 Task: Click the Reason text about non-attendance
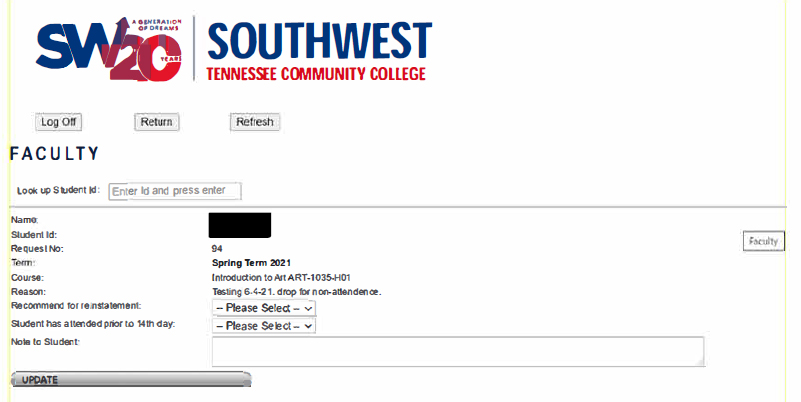coord(296,292)
